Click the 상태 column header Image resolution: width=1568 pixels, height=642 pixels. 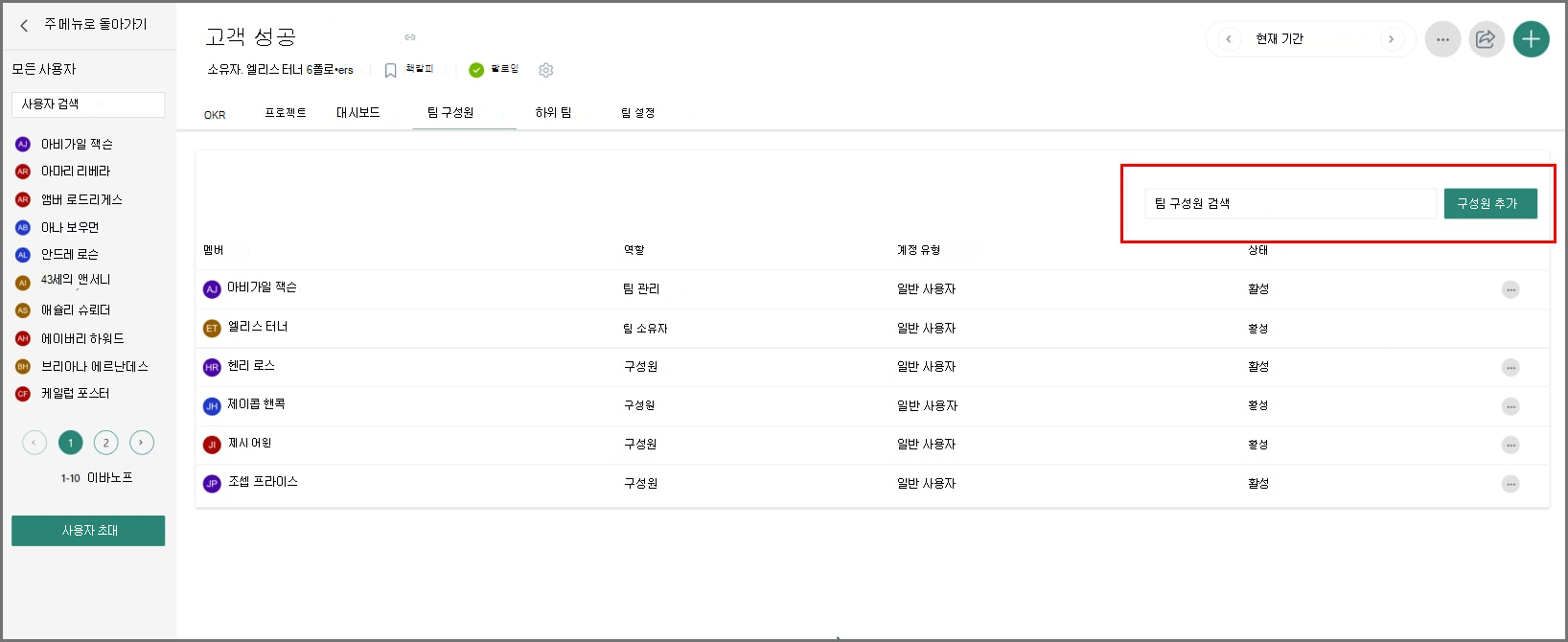(1258, 250)
